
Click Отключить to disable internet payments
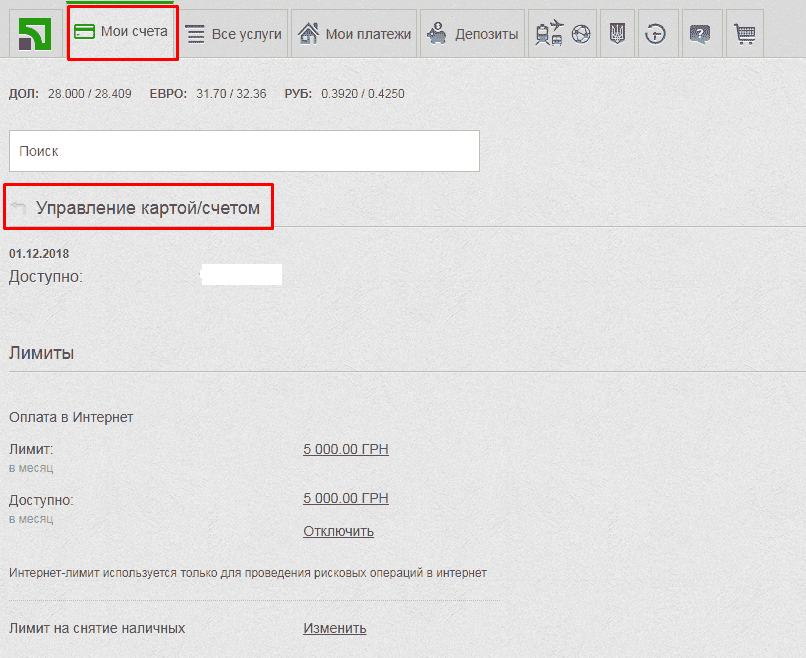tap(338, 531)
